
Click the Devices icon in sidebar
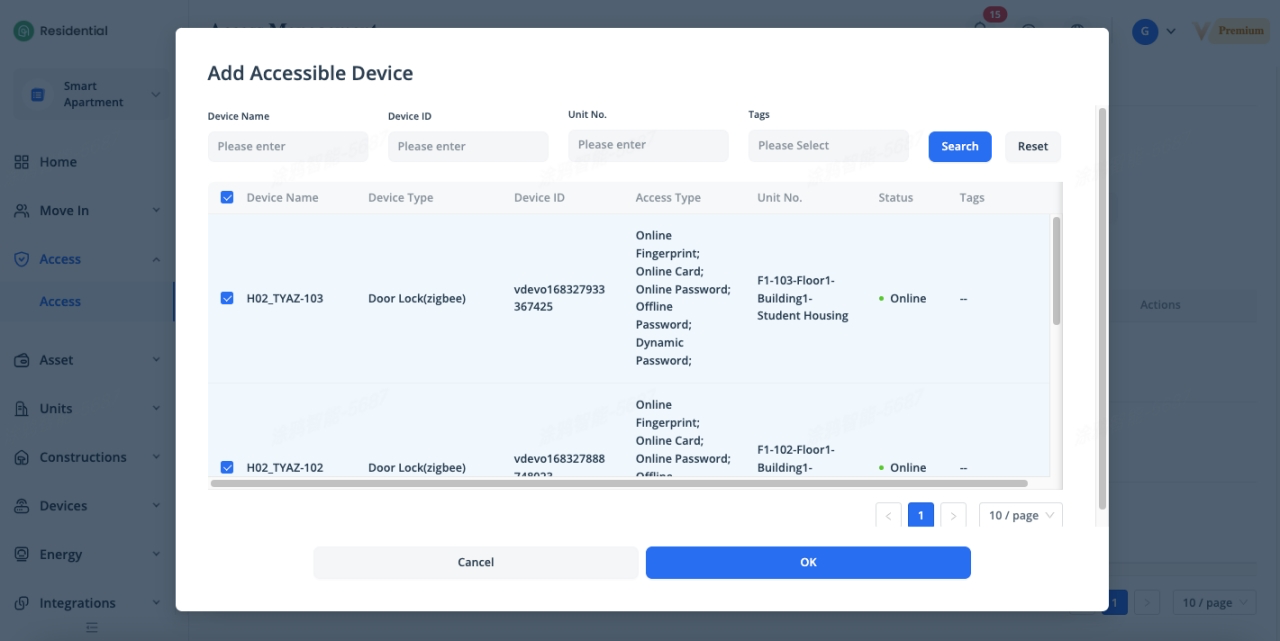click(21, 506)
